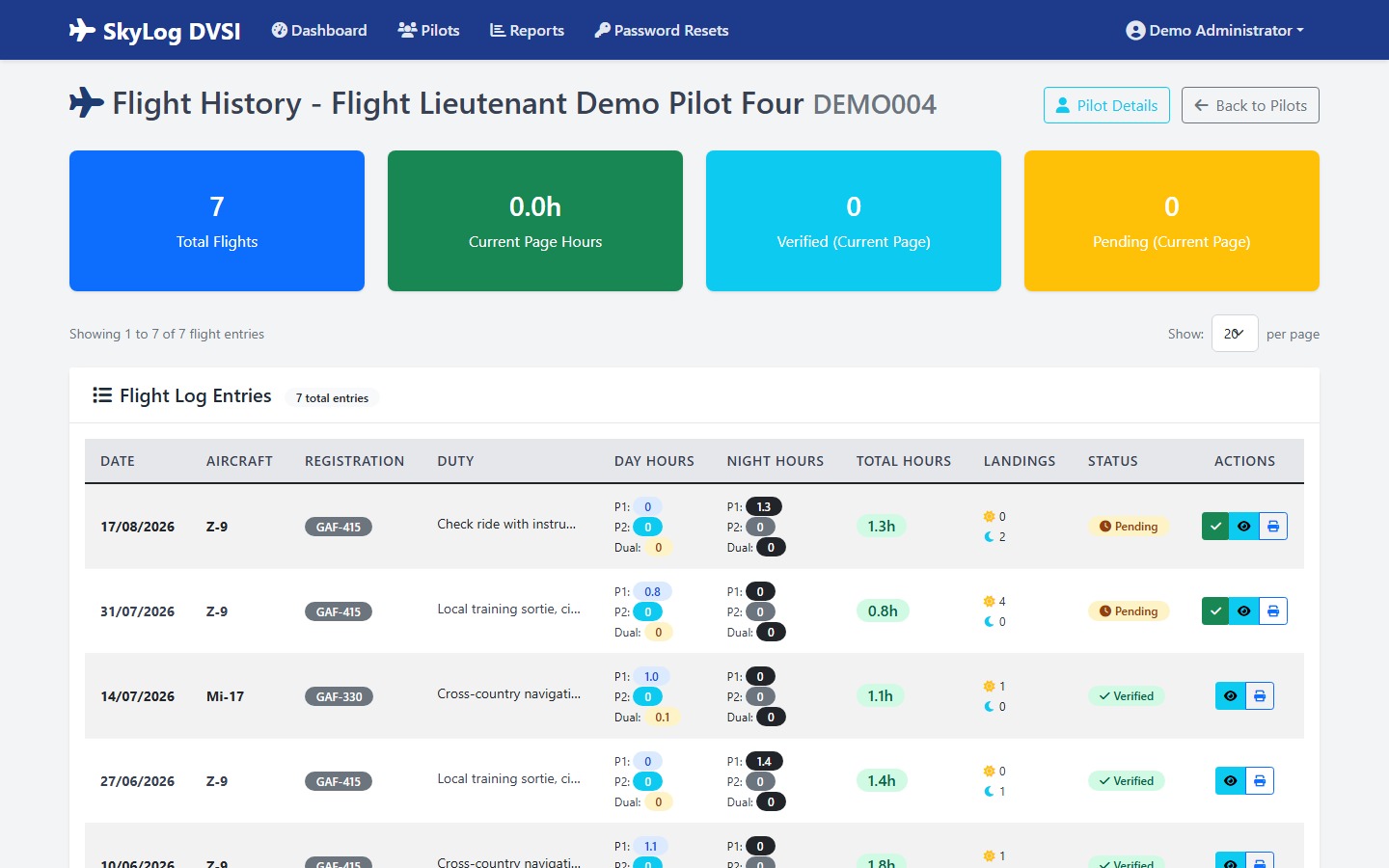The width and height of the screenshot is (1389, 868).
Task: Click Back to Pilots button
Action: [1250, 105]
